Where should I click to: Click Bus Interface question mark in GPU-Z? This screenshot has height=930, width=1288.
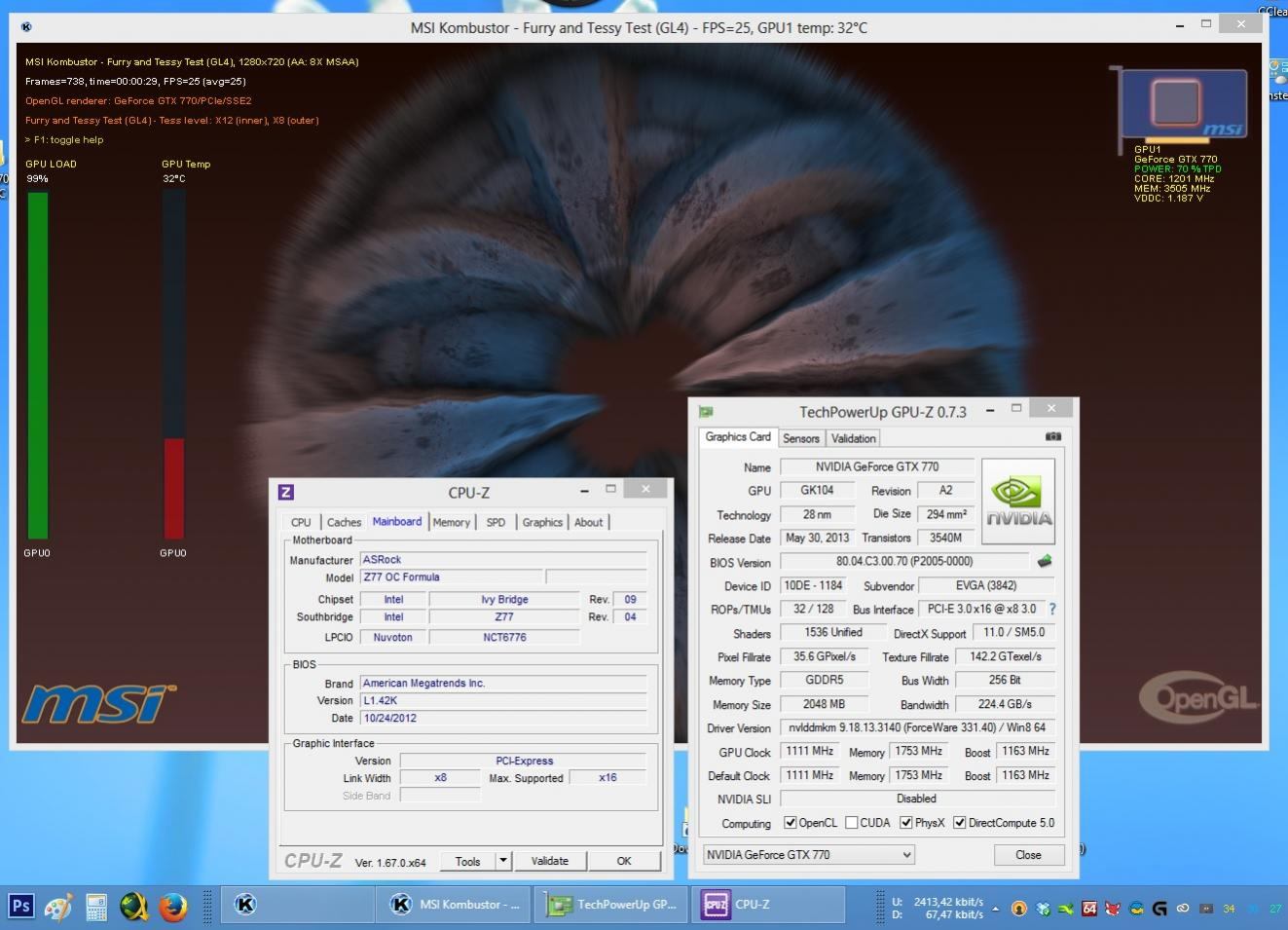point(1052,609)
